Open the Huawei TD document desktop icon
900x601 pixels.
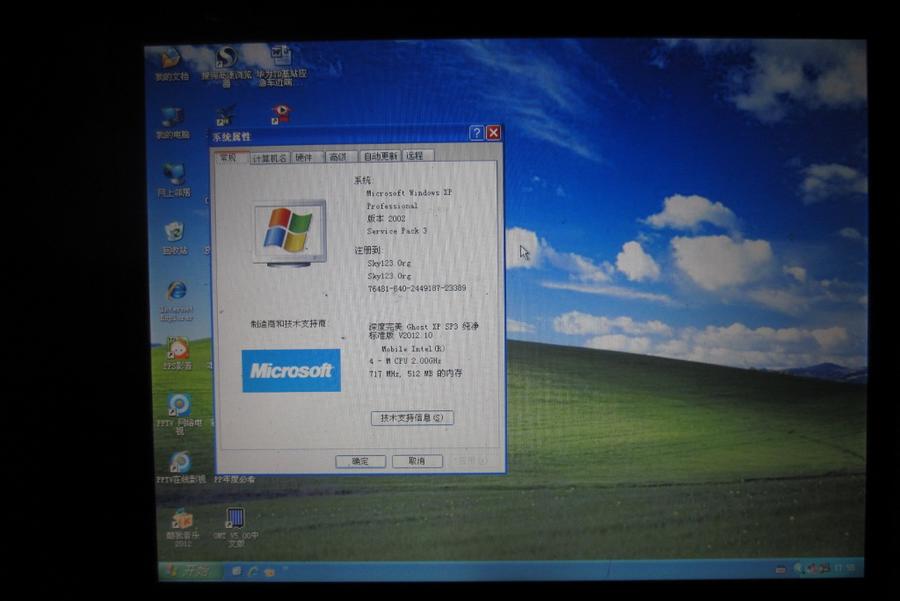tap(281, 64)
